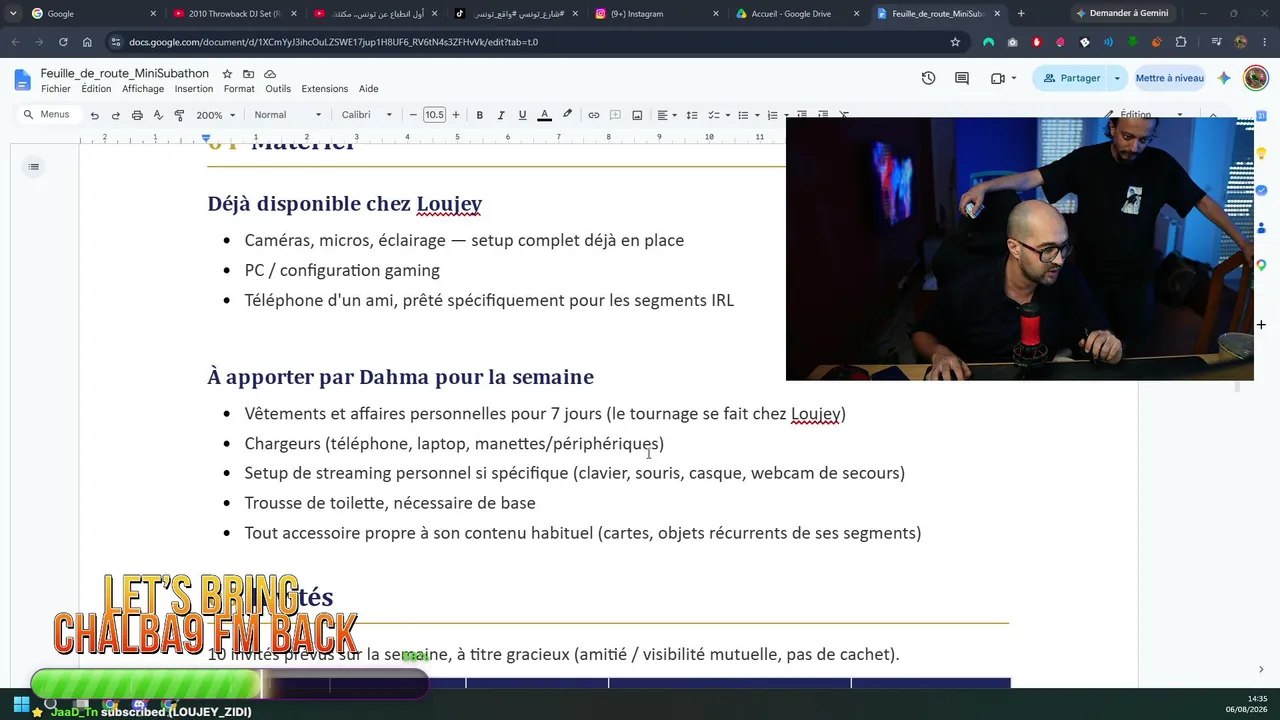The height and width of the screenshot is (720, 1280).
Task: Run spelling and grammar check
Action: coord(158,115)
